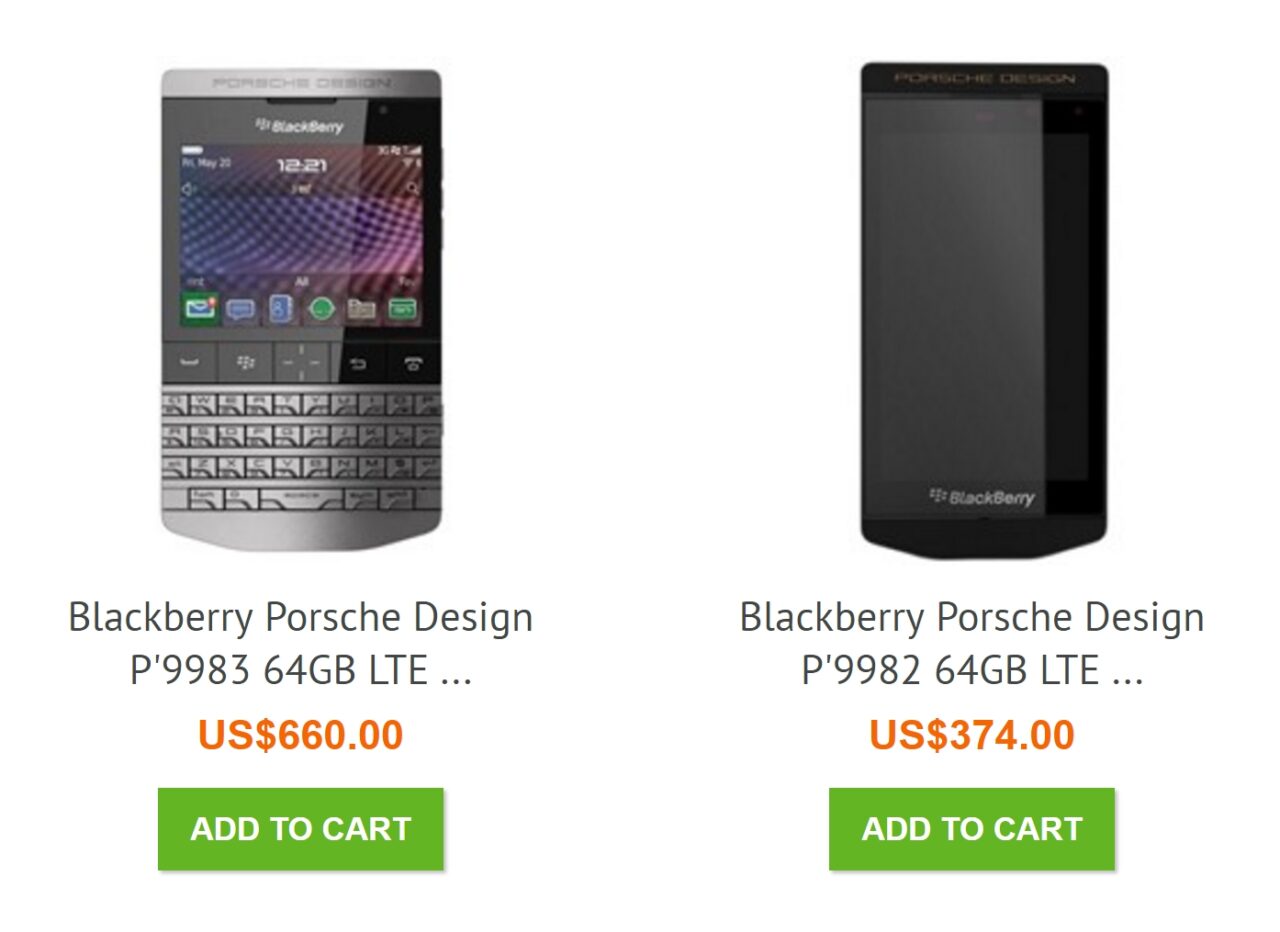
Task: Click the US$660.00 price
Action: [300, 735]
